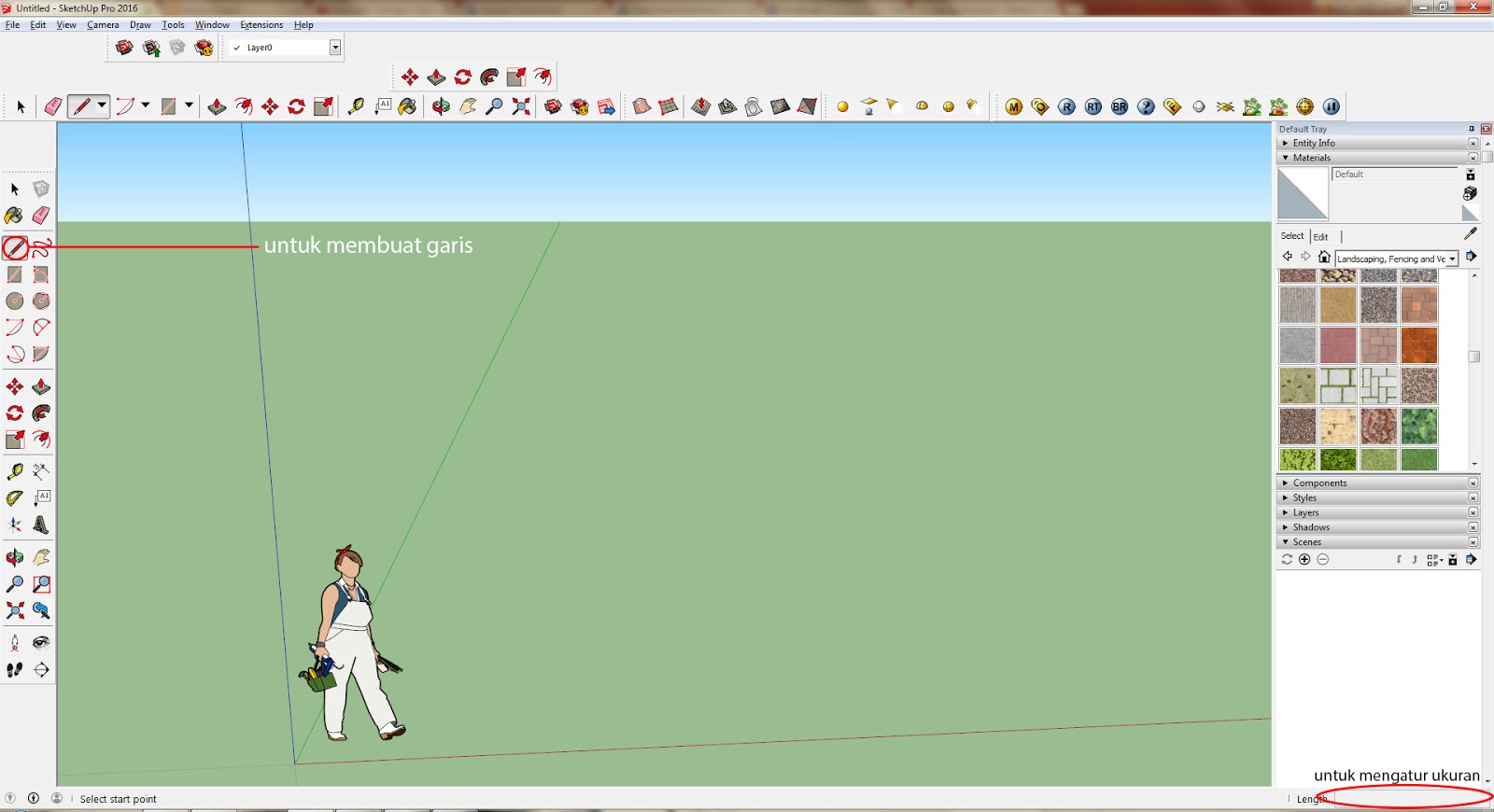
Task: Open the Camera menu
Action: (103, 25)
